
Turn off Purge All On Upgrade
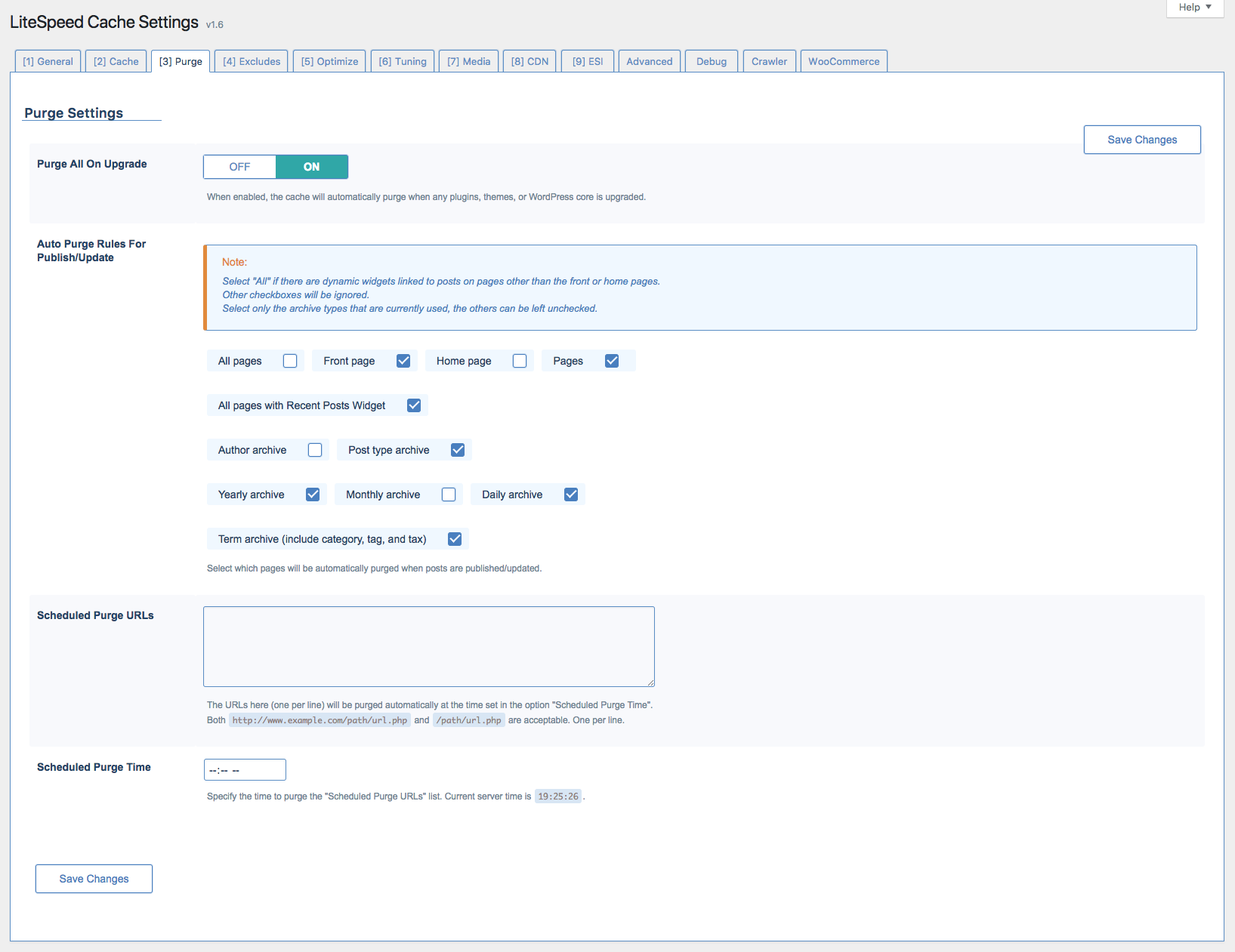[x=239, y=167]
